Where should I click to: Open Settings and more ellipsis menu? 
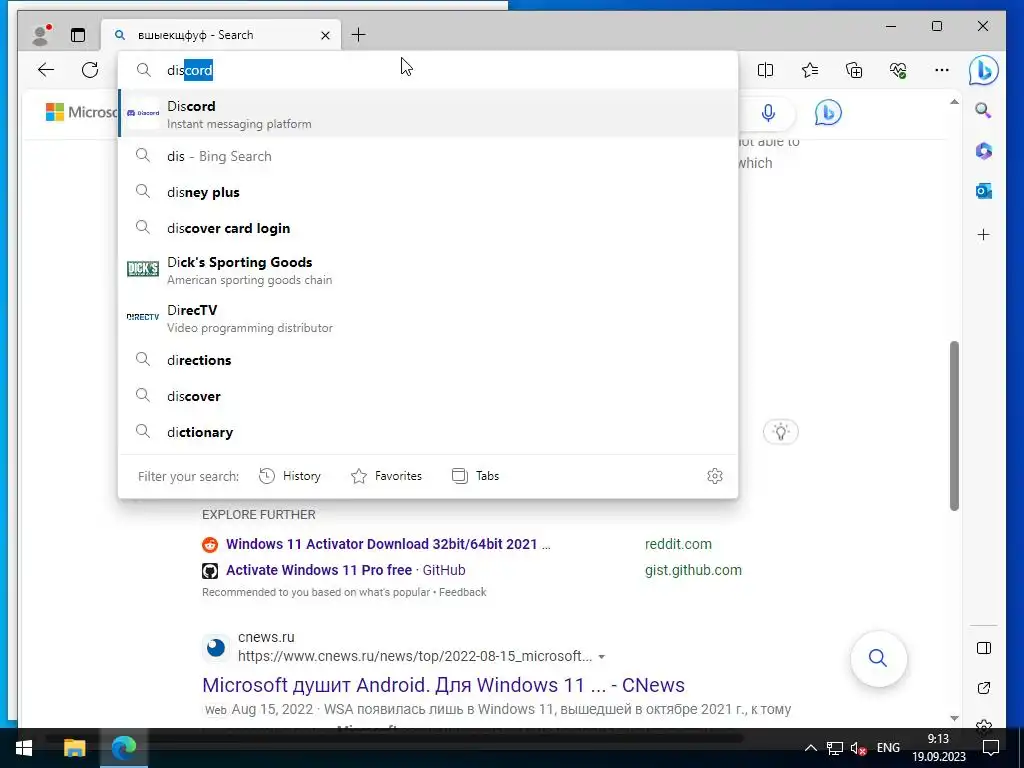pyautogui.click(x=942, y=70)
